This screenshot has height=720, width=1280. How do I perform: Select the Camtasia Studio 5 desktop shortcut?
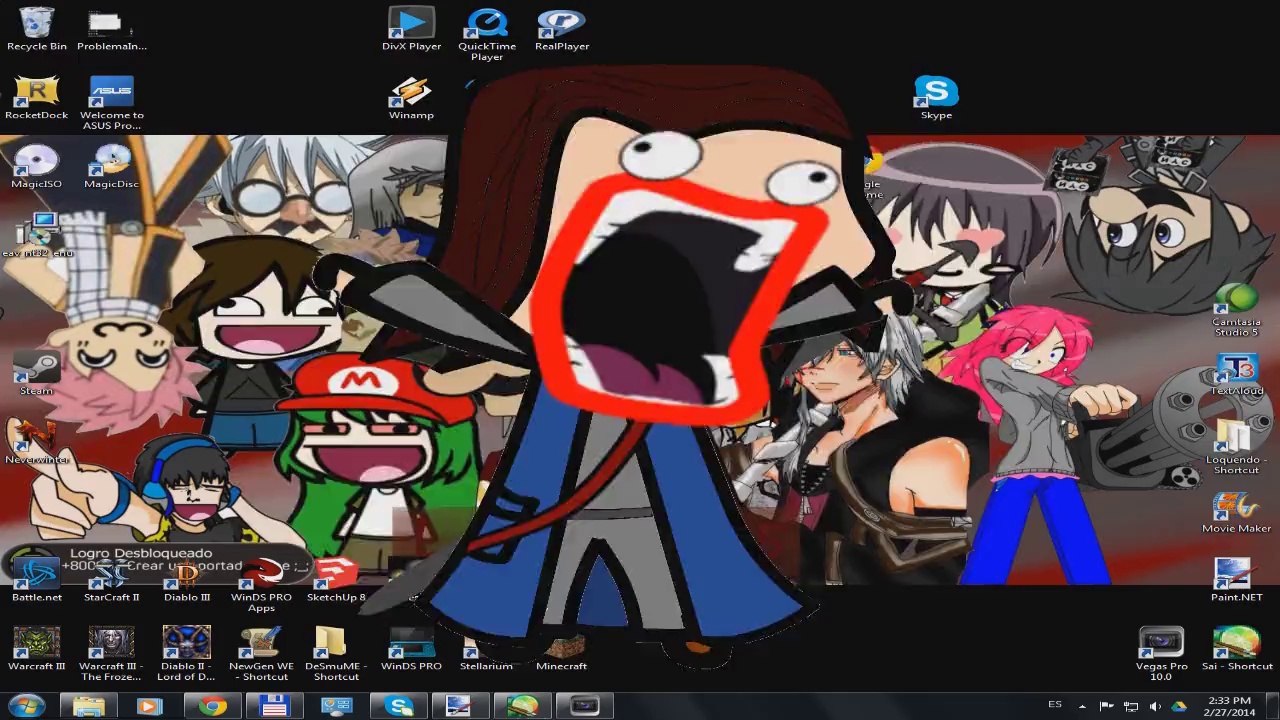1237,310
